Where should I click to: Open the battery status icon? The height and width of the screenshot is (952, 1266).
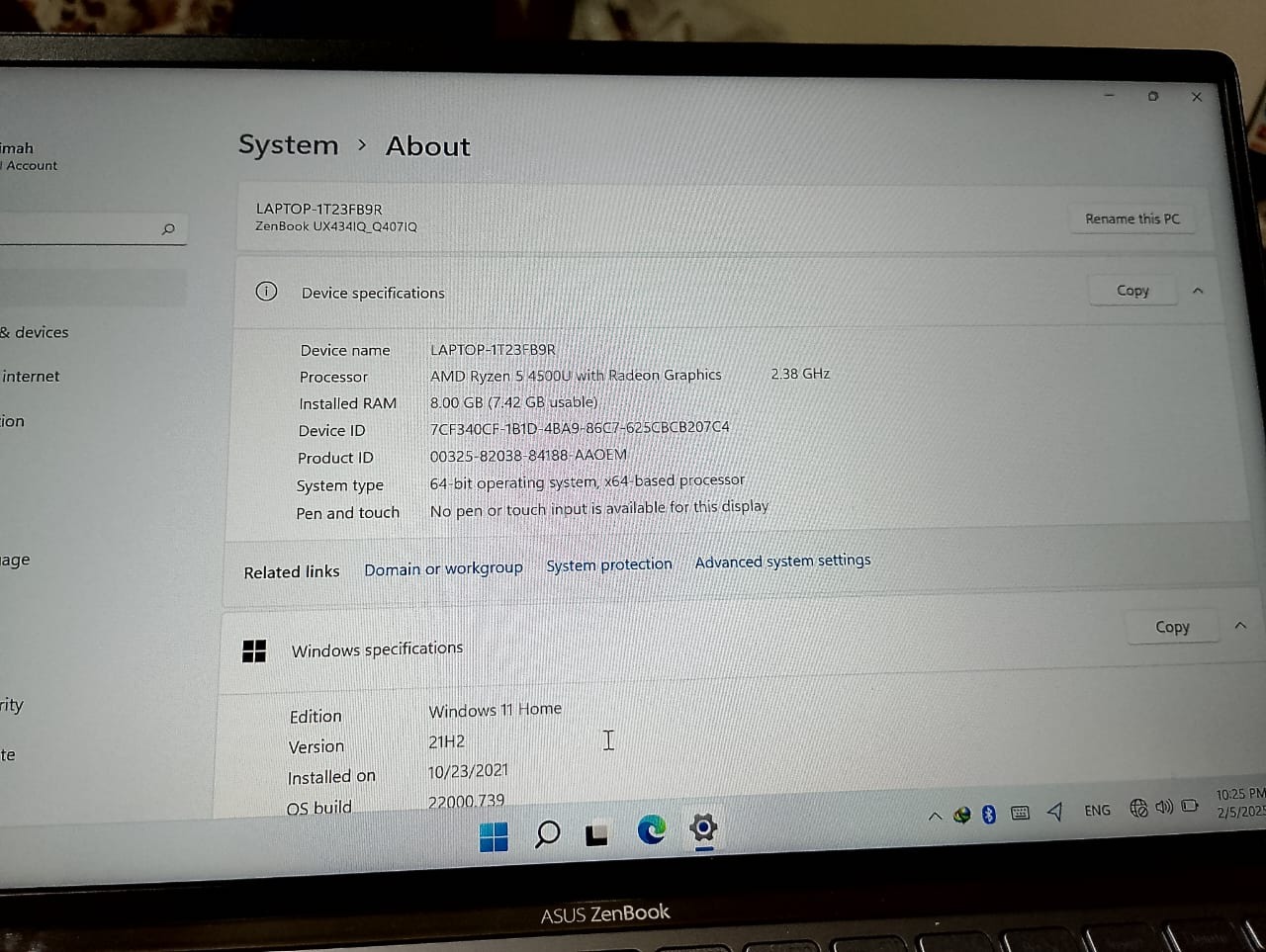tap(1190, 806)
